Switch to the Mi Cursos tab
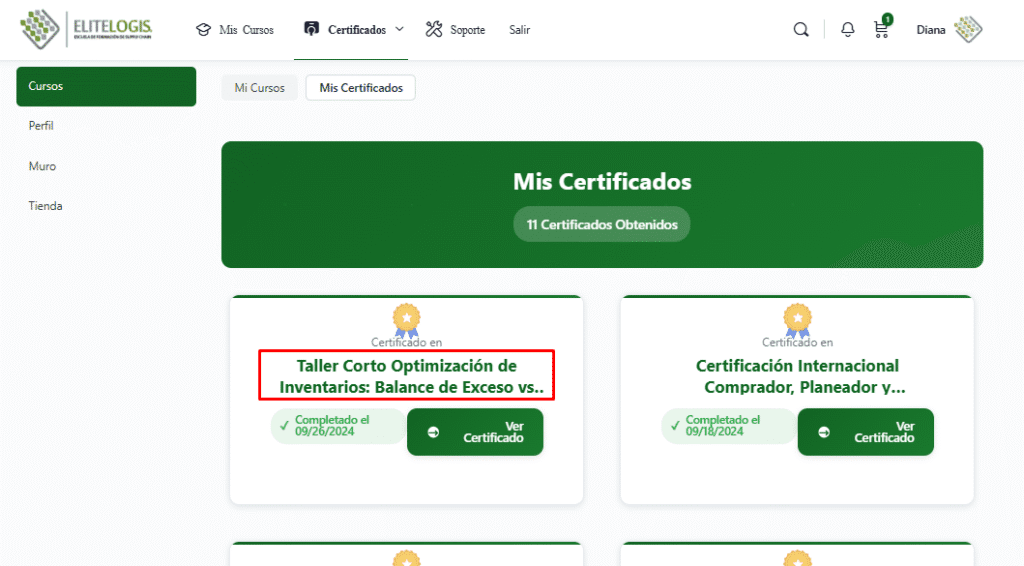 click(x=260, y=88)
